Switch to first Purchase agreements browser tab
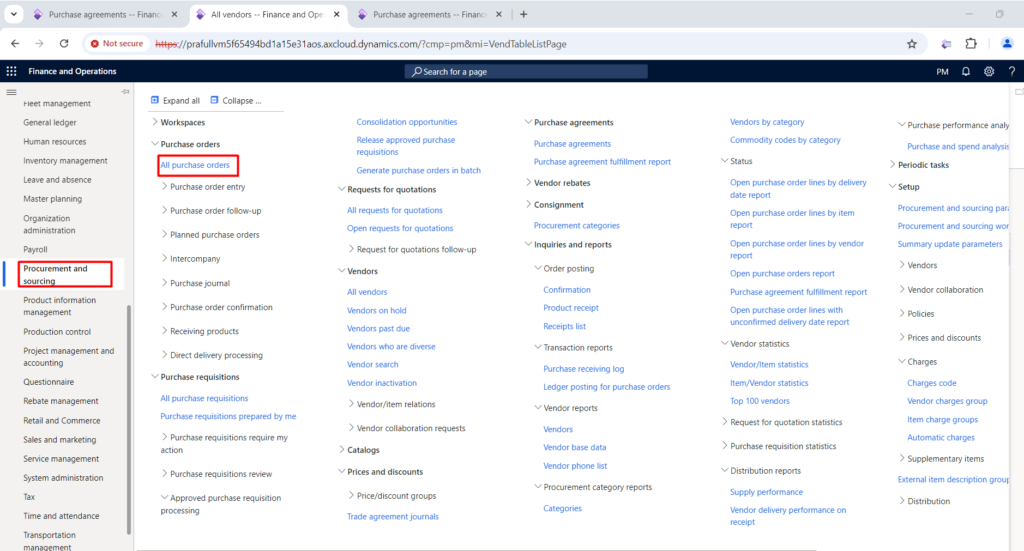Viewport: 1024px width, 551px height. point(104,14)
